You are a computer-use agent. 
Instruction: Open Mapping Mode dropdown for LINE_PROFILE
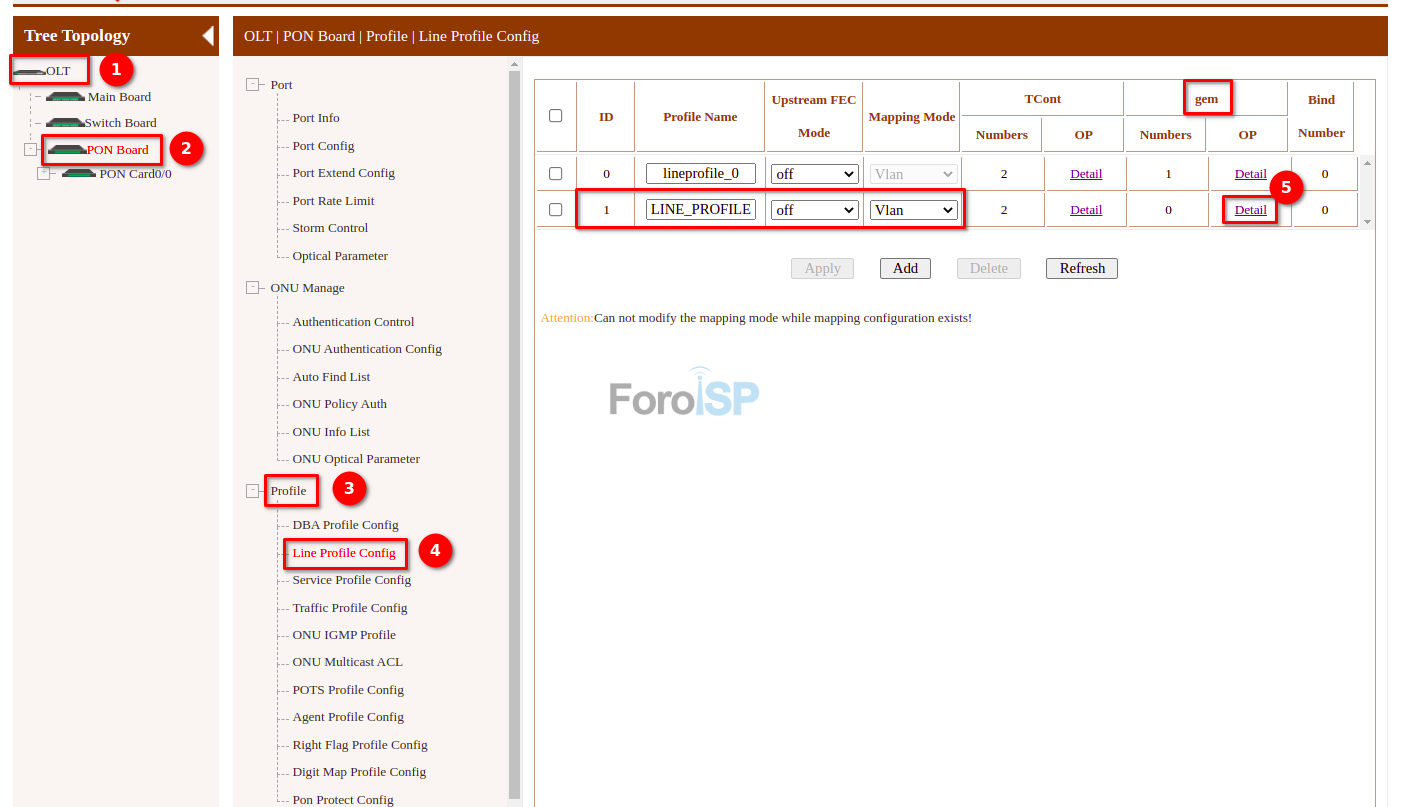tap(913, 210)
